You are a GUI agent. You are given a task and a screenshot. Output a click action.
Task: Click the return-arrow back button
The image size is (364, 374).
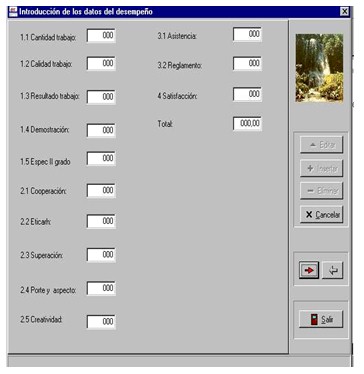(333, 270)
